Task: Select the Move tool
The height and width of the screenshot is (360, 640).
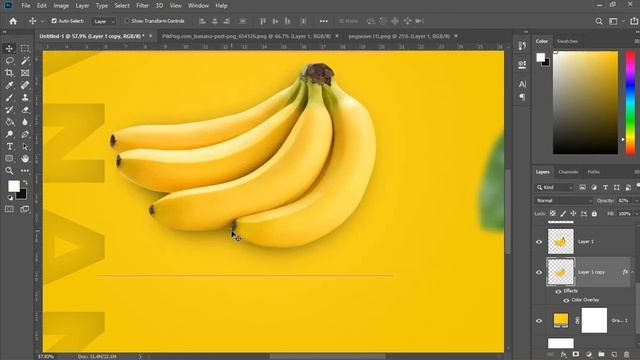Action: pos(9,48)
